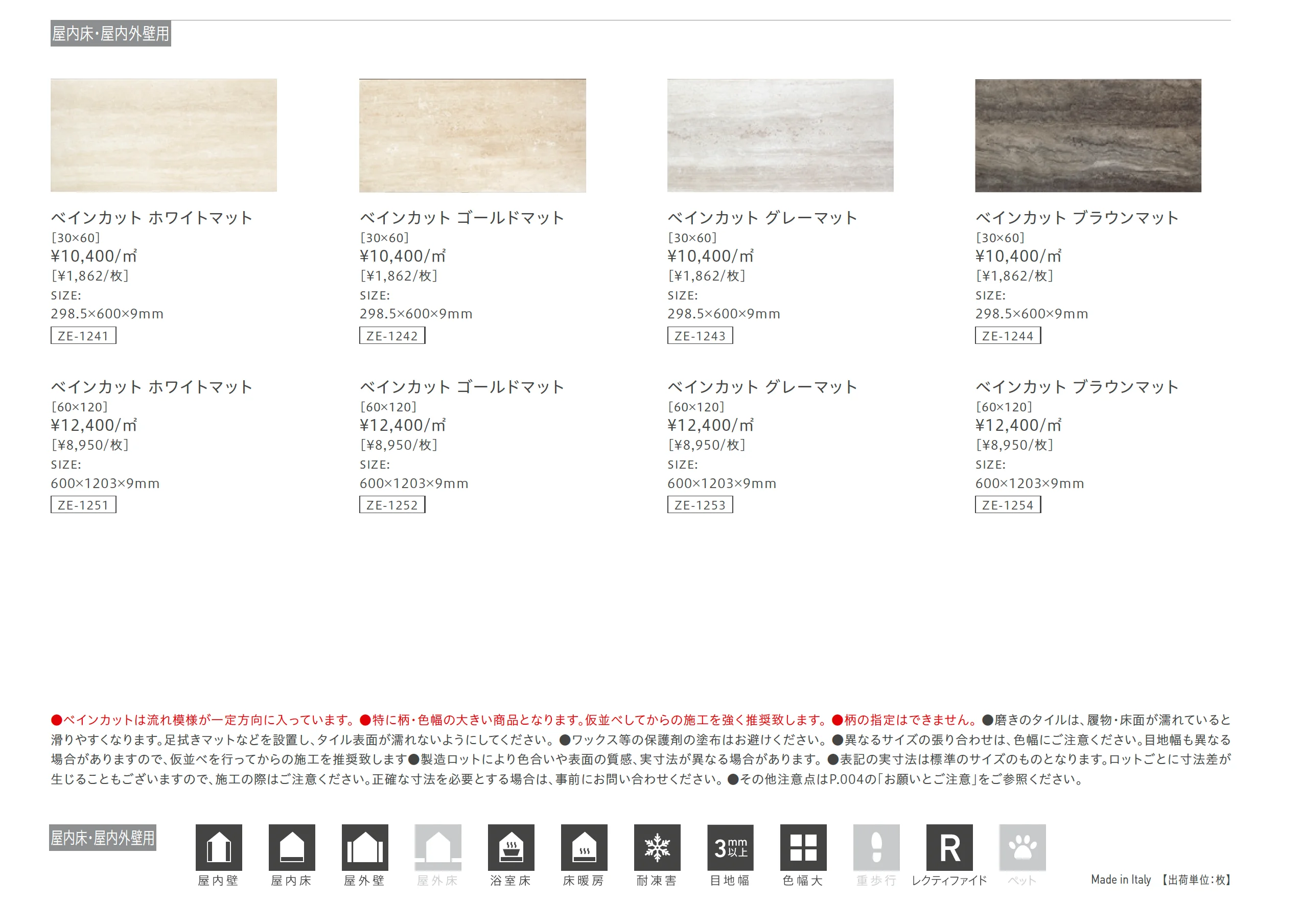Screen dimensions: 1301x924
Task: Click ¥12,400/㎡ price under ホワイトマット
Action: [x=94, y=425]
